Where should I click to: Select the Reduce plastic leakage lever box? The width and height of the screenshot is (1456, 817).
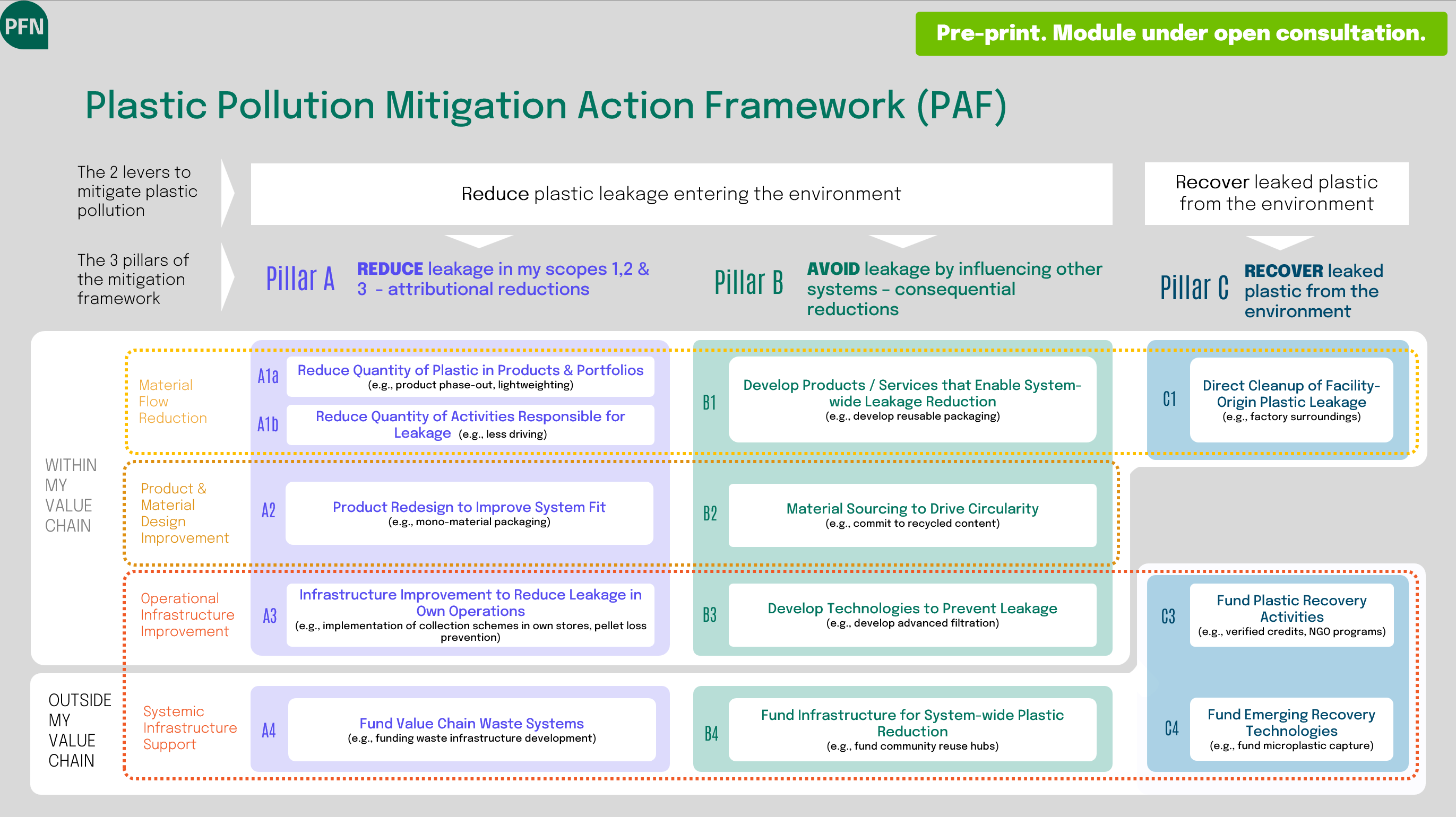point(681,194)
